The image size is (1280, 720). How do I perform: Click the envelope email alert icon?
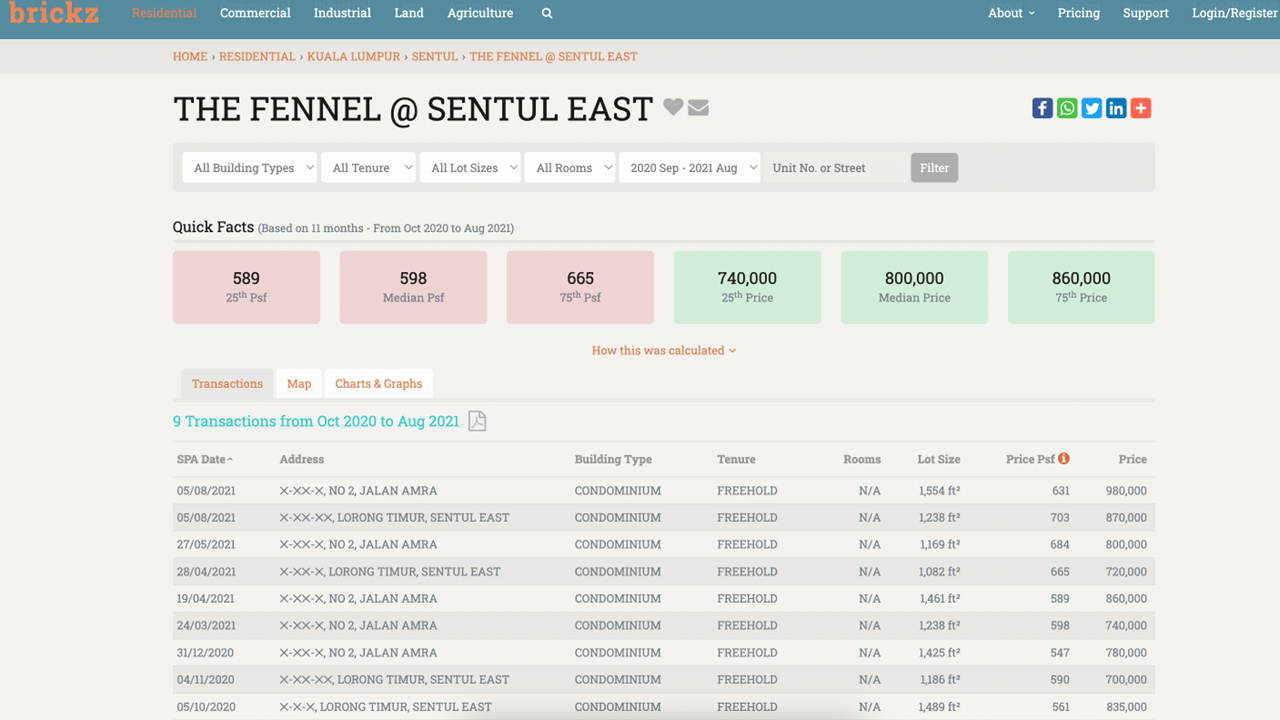(x=698, y=108)
